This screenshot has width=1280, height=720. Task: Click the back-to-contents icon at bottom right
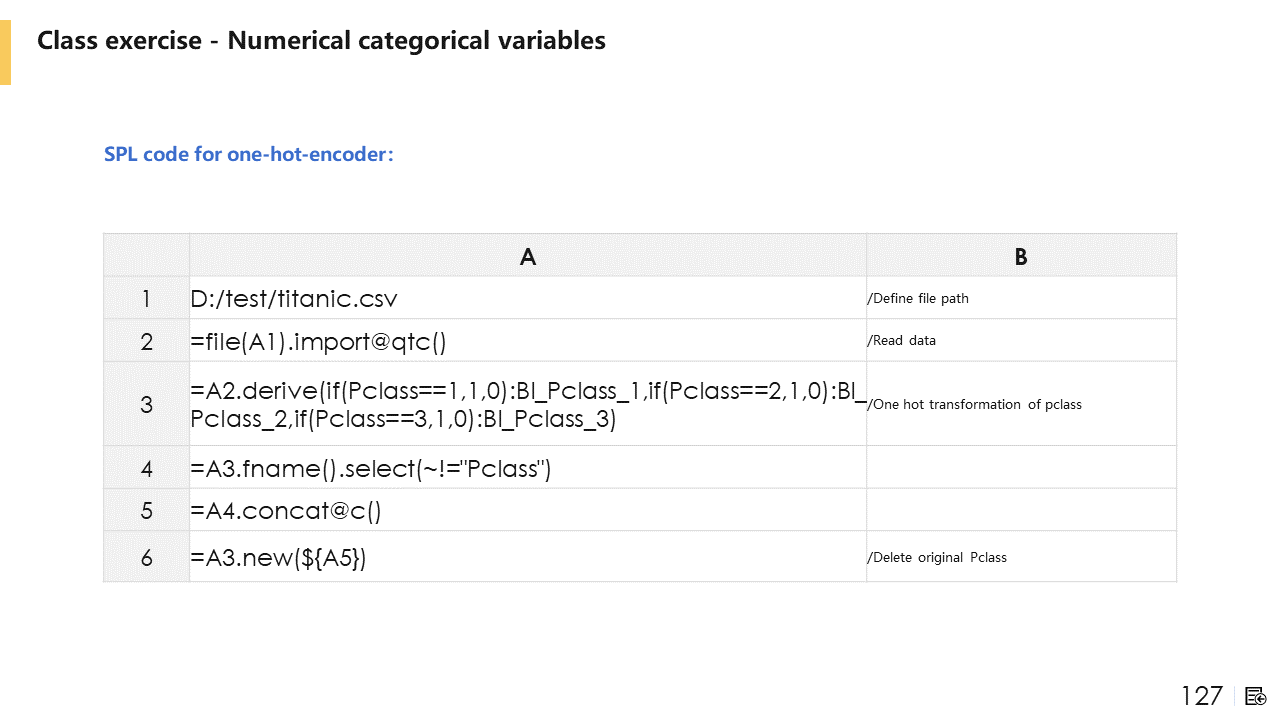click(1256, 696)
